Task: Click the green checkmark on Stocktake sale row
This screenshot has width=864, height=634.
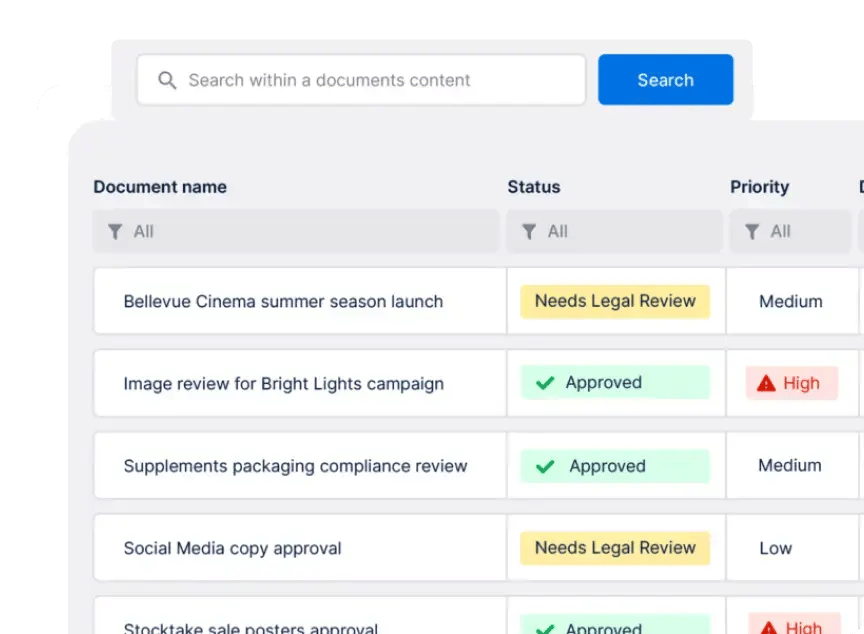Action: 545,628
